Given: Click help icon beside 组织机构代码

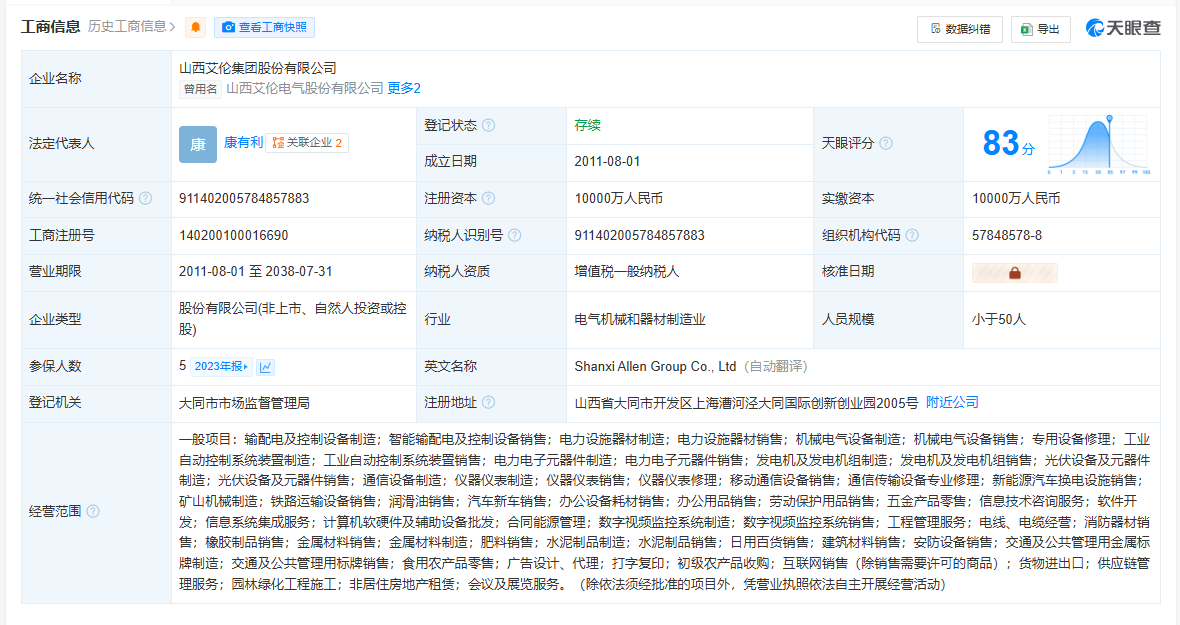Looking at the screenshot, I should [x=912, y=236].
